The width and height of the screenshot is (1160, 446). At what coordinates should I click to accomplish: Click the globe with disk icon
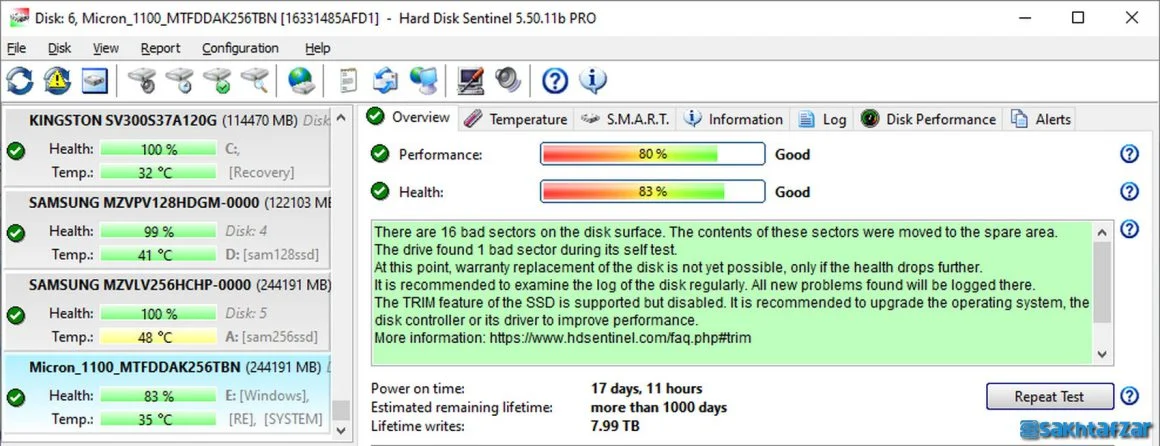(300, 80)
